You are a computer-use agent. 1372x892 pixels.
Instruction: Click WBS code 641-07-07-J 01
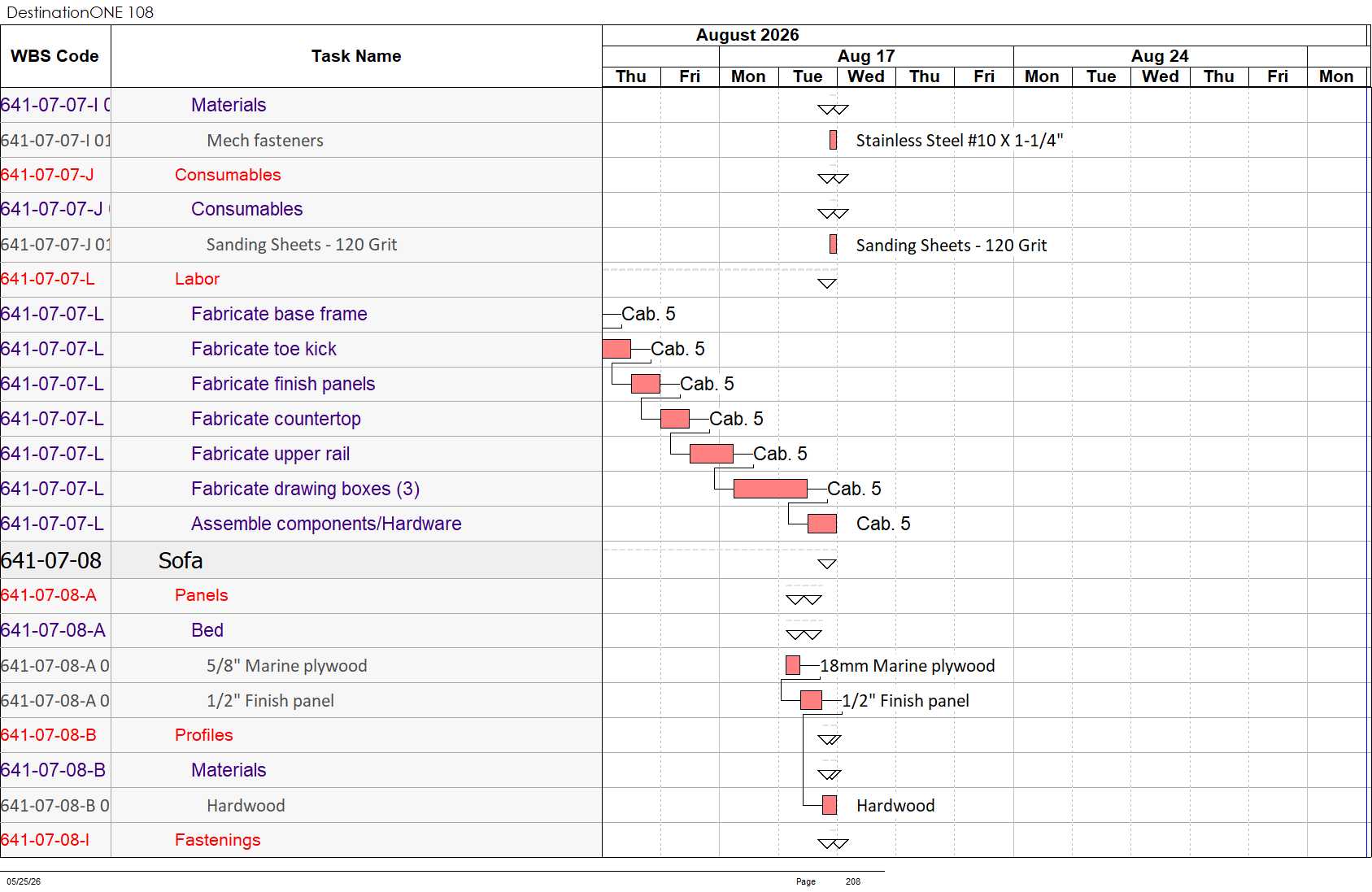point(55,245)
